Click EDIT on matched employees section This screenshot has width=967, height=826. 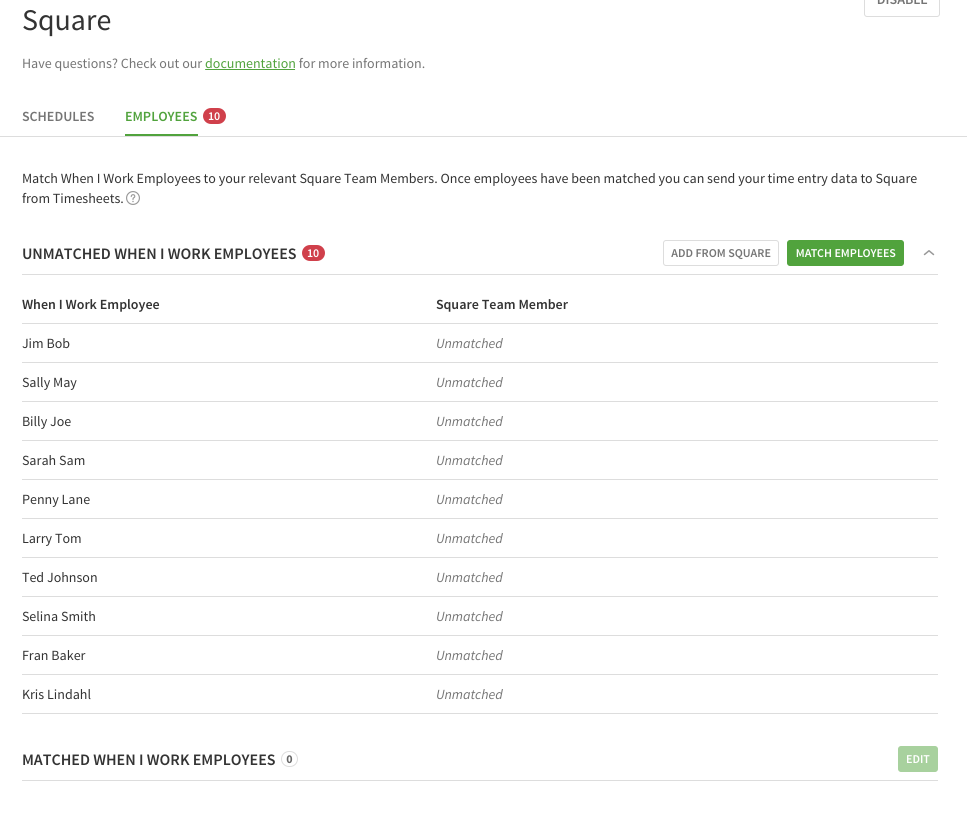pyautogui.click(x=917, y=759)
